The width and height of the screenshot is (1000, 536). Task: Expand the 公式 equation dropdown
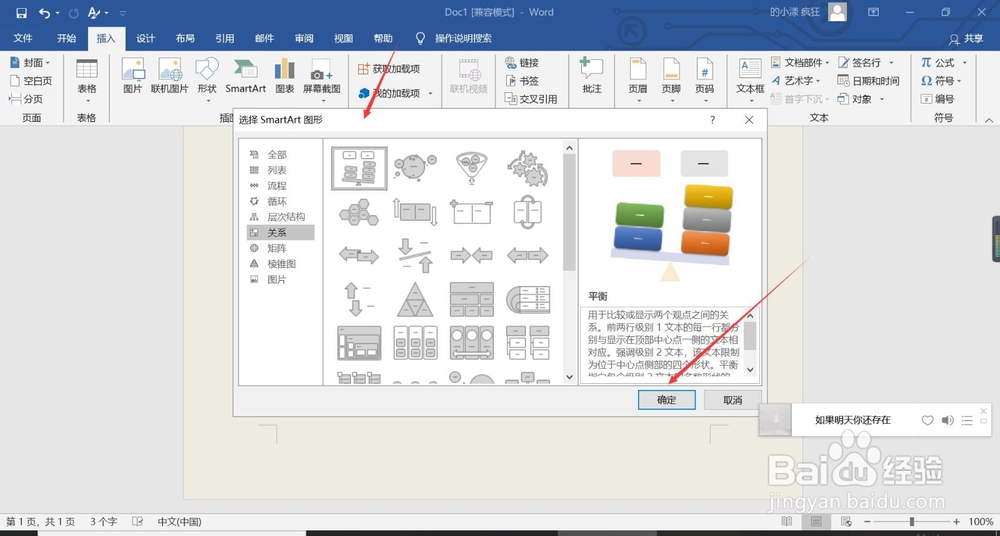[x=965, y=63]
